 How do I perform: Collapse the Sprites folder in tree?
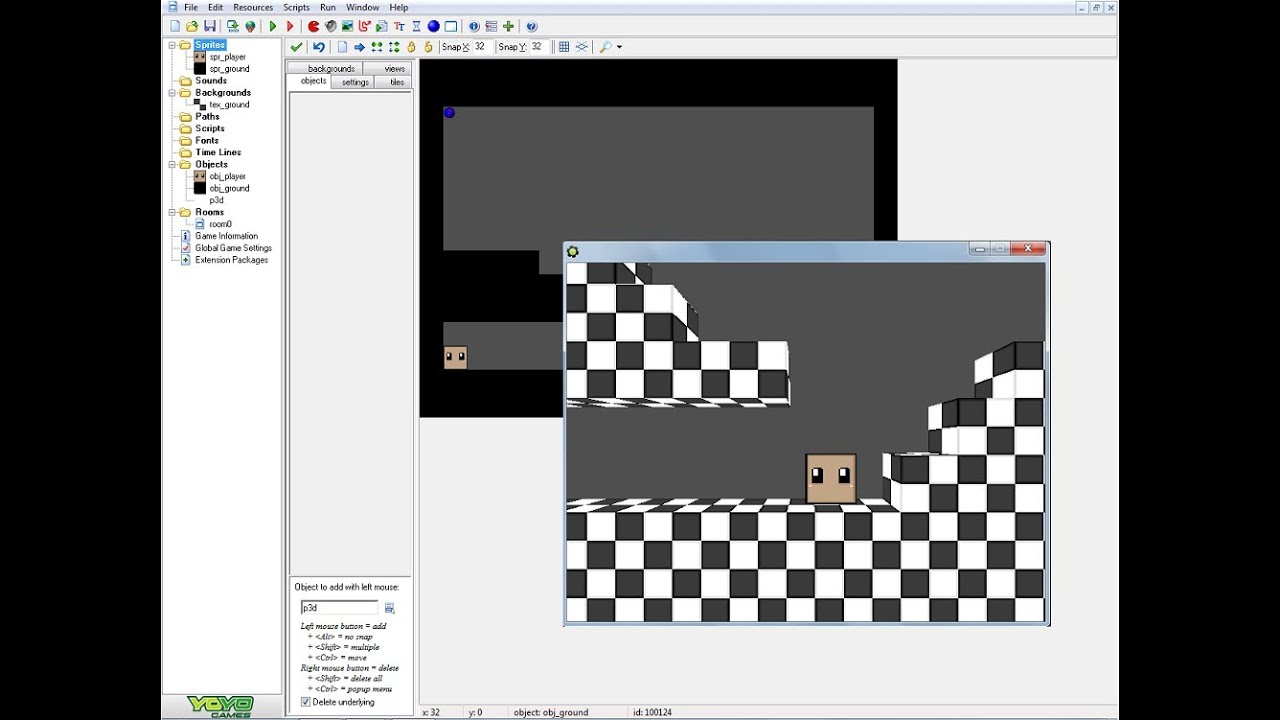pos(172,45)
